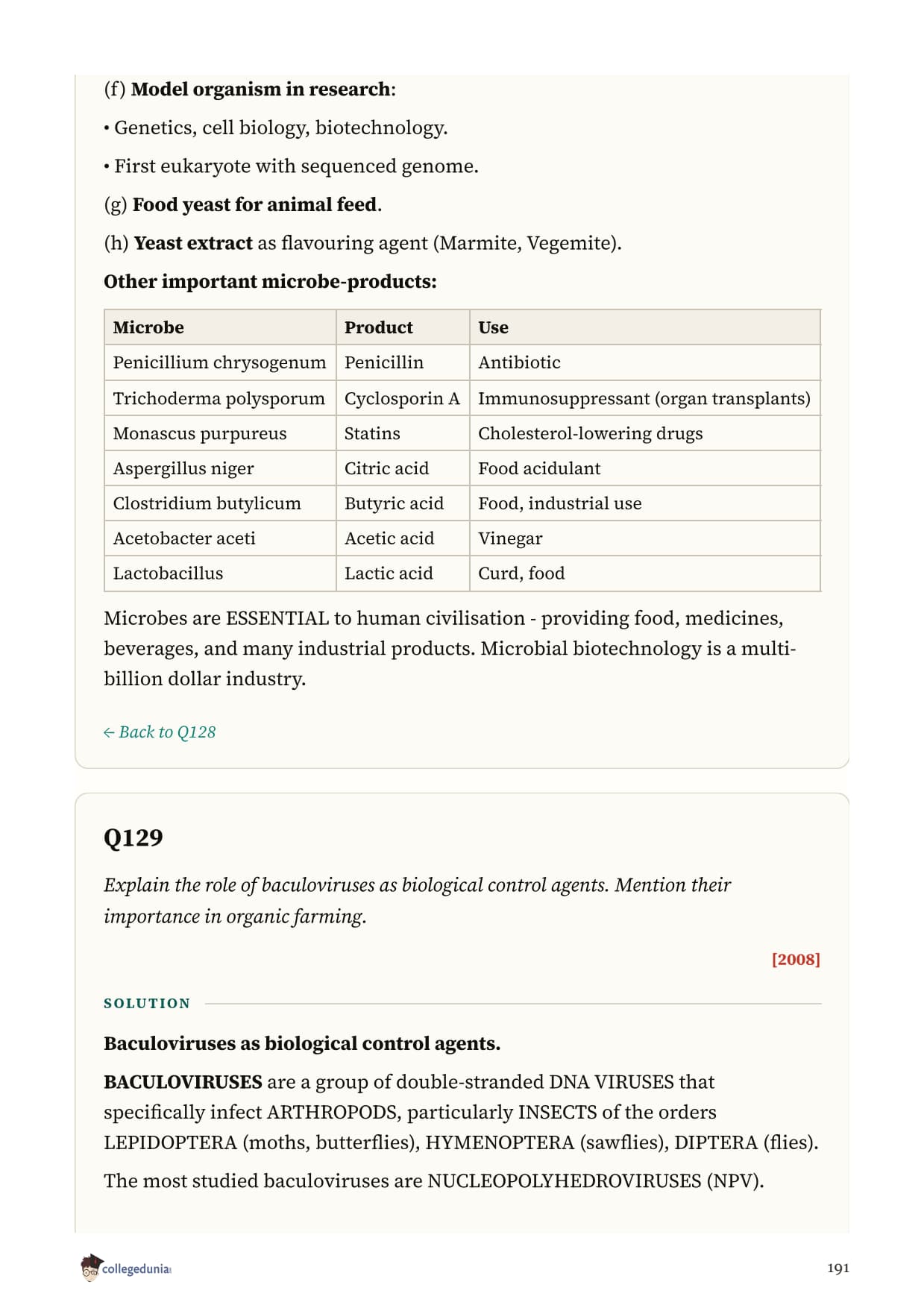Click the Cholesterol-lowering drugs cell
This screenshot has height=1308, width=924.
tap(645, 433)
